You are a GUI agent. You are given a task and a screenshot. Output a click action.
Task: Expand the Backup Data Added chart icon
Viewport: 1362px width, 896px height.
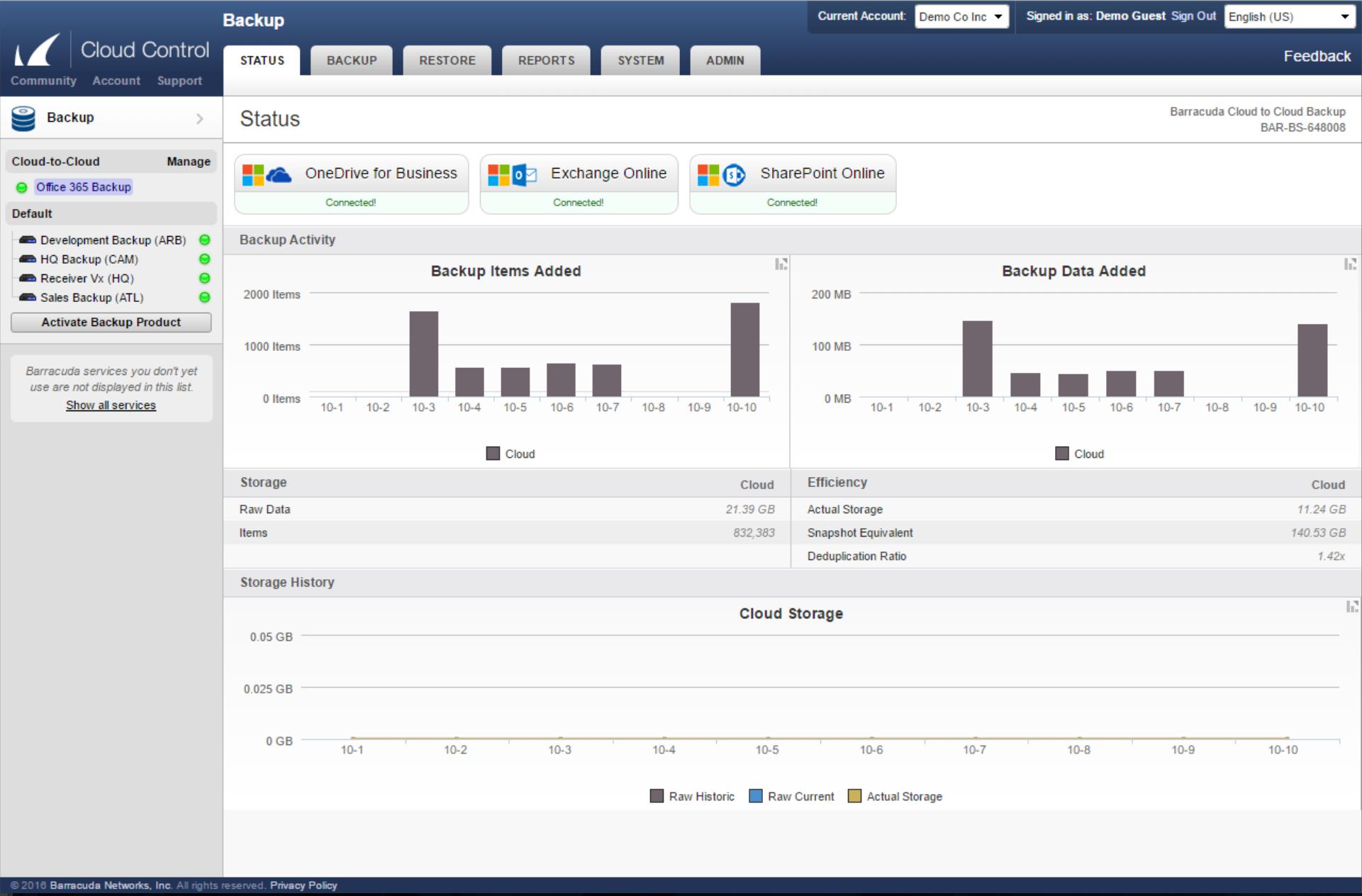(x=1349, y=264)
